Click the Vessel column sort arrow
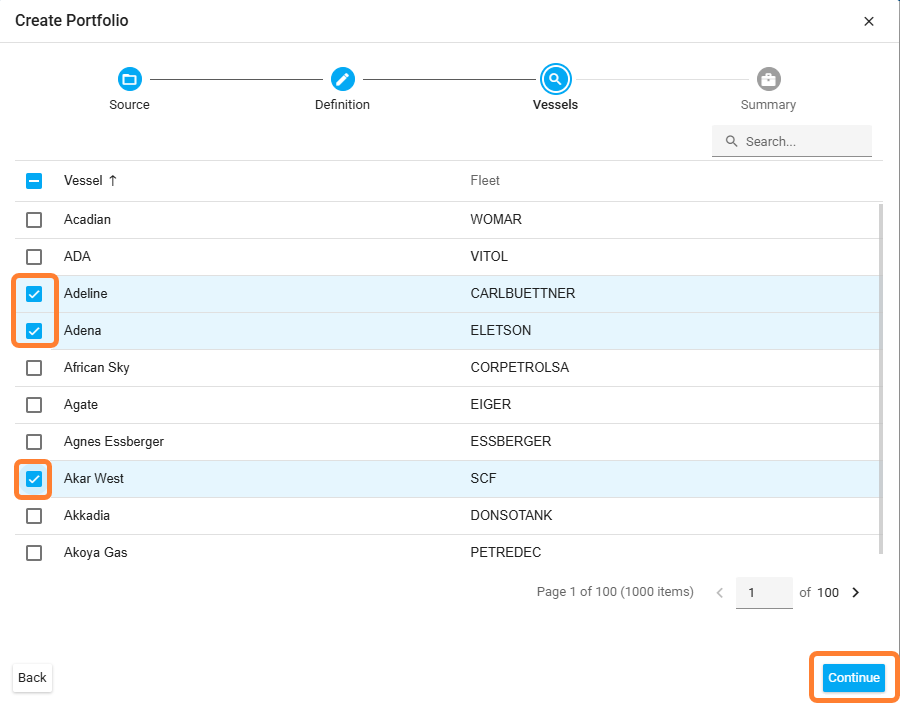This screenshot has height=703, width=900. click(113, 181)
